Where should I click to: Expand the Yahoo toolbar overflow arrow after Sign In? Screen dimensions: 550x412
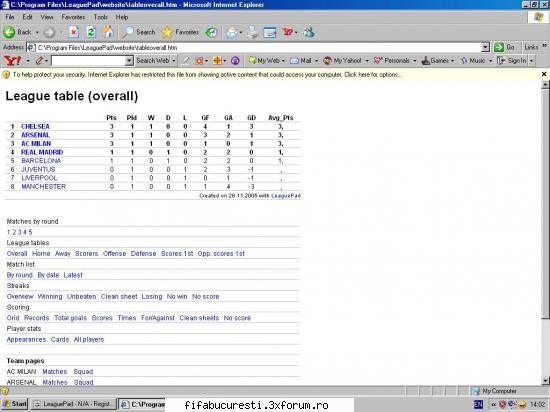pyautogui.click(x=532, y=61)
